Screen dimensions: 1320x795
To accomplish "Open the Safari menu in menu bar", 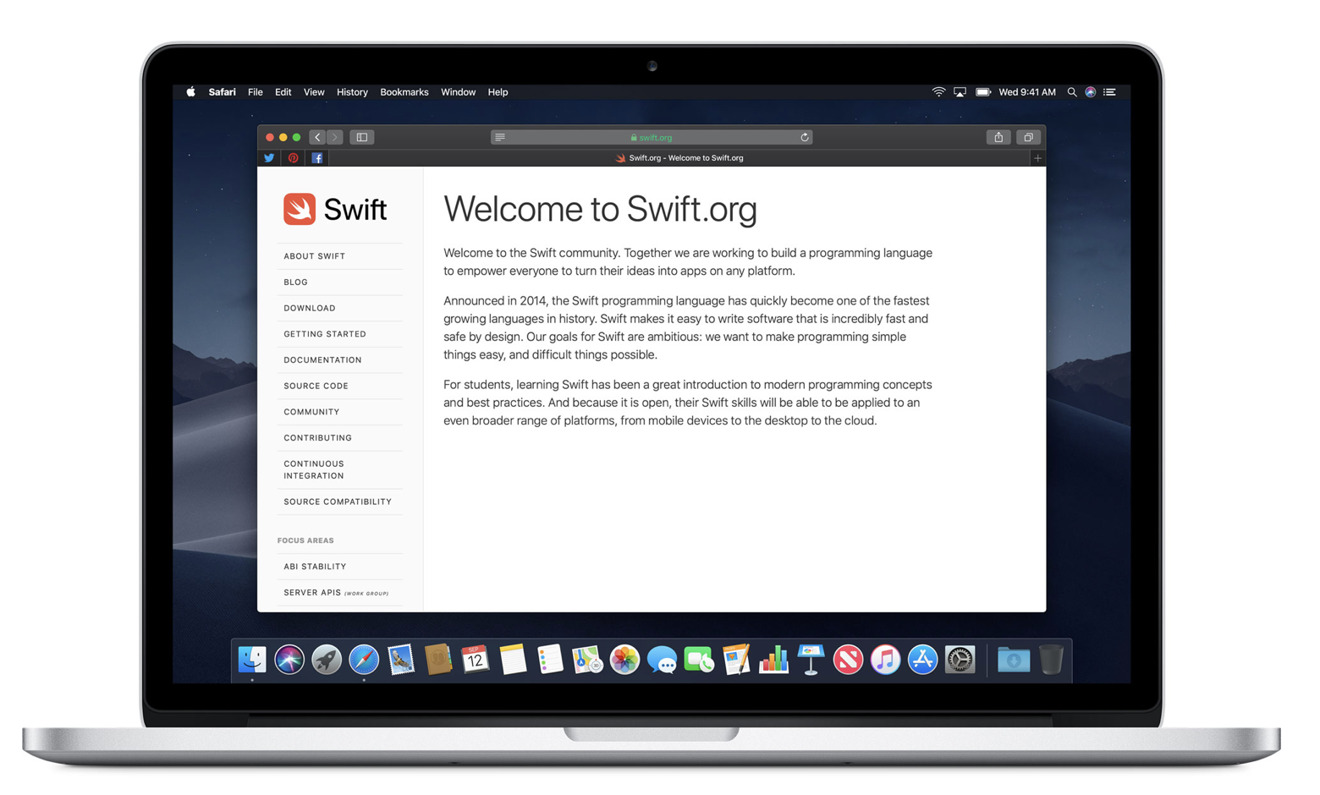I will 222,92.
